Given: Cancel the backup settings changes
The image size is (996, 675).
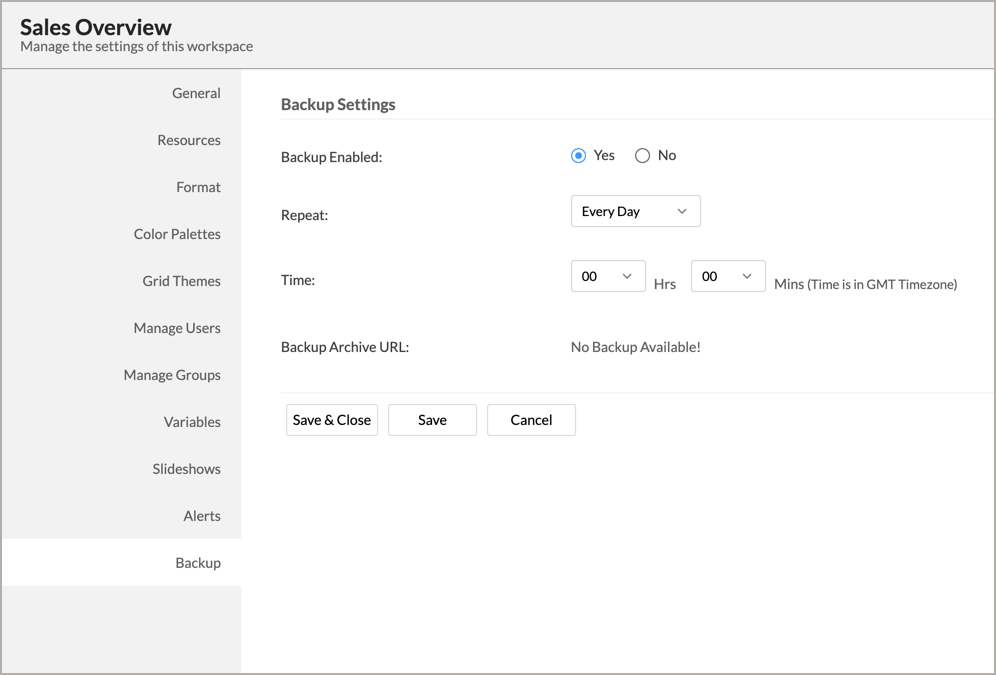Looking at the screenshot, I should coord(531,420).
